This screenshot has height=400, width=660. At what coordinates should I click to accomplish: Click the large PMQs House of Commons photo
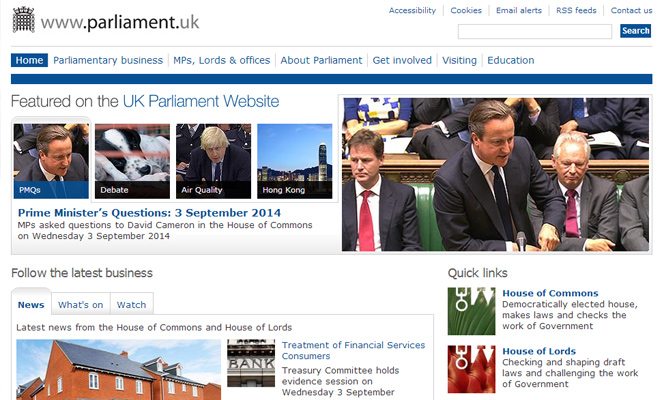coord(495,174)
